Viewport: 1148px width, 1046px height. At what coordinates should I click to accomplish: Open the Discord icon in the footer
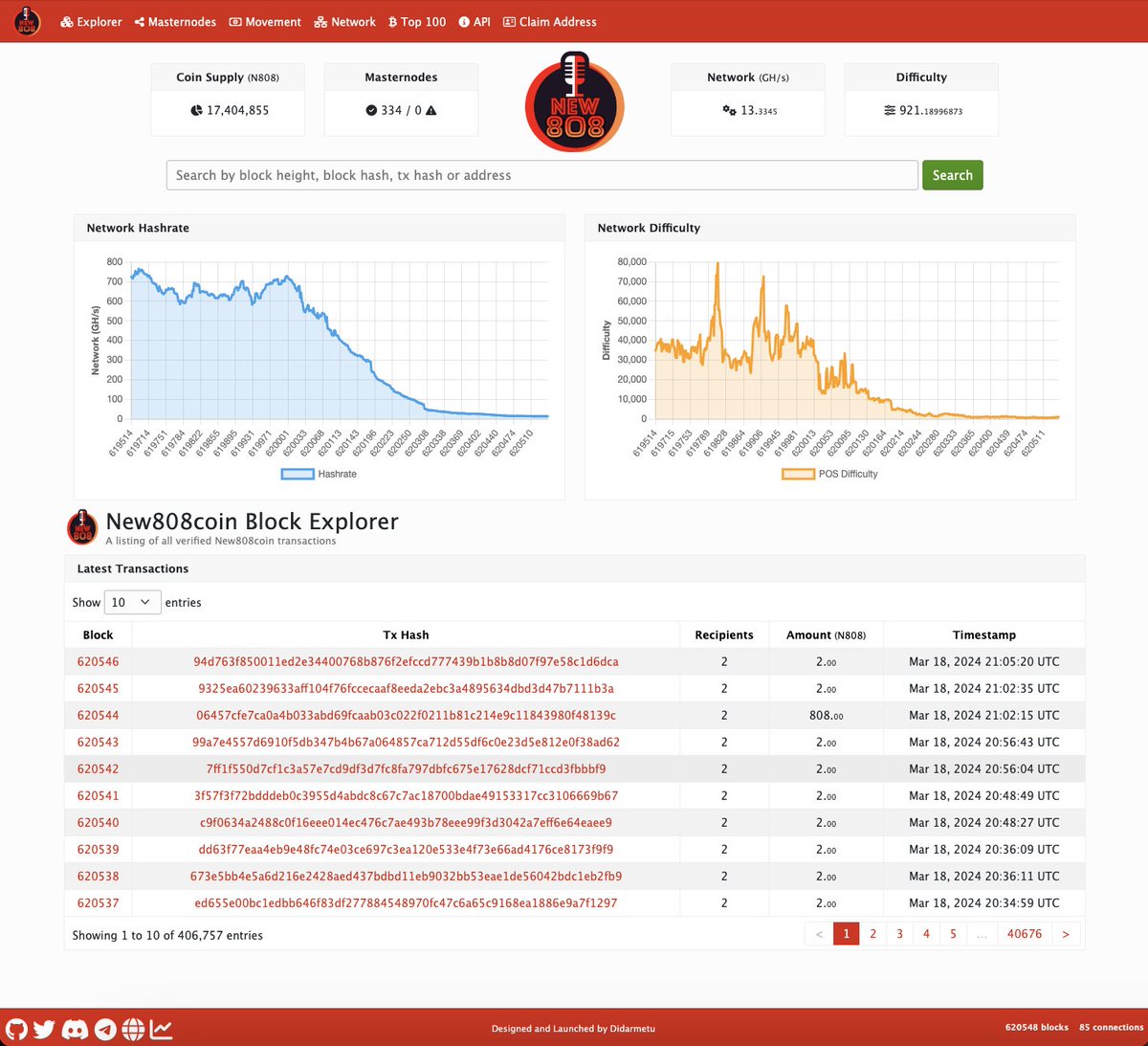click(75, 1029)
